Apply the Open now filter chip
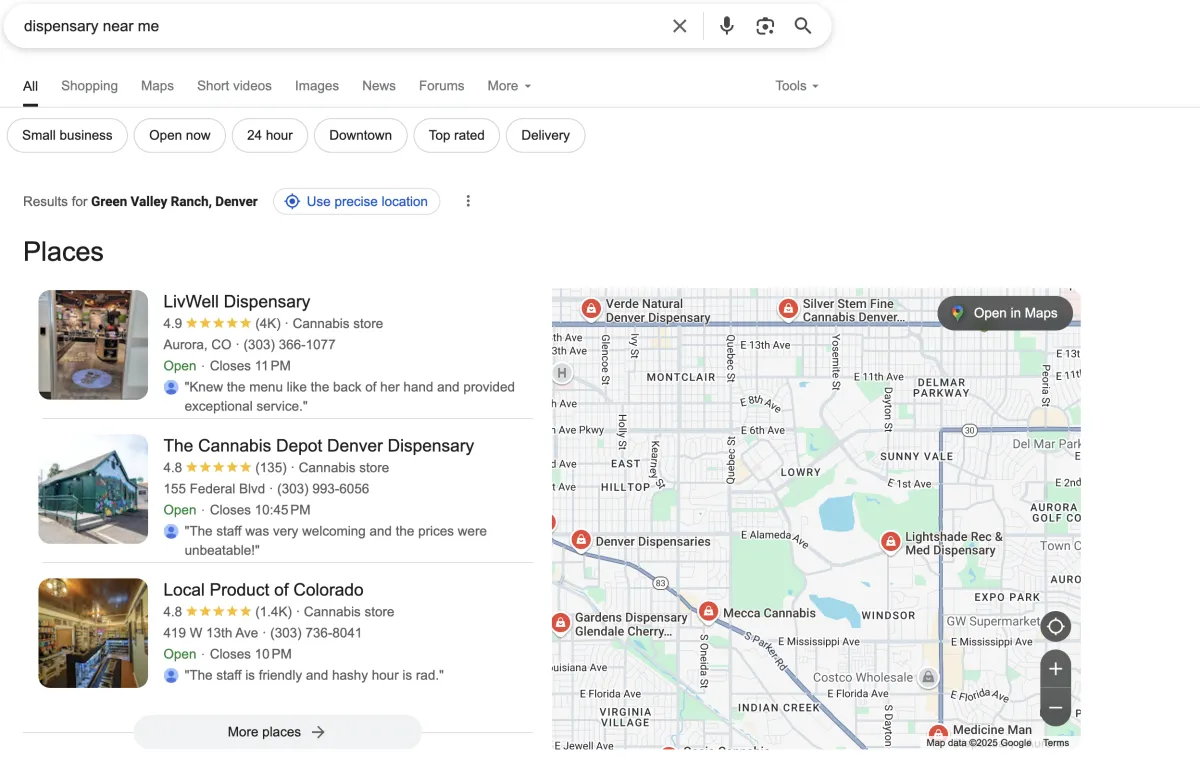Viewport: 1200px width, 784px height. pos(180,135)
